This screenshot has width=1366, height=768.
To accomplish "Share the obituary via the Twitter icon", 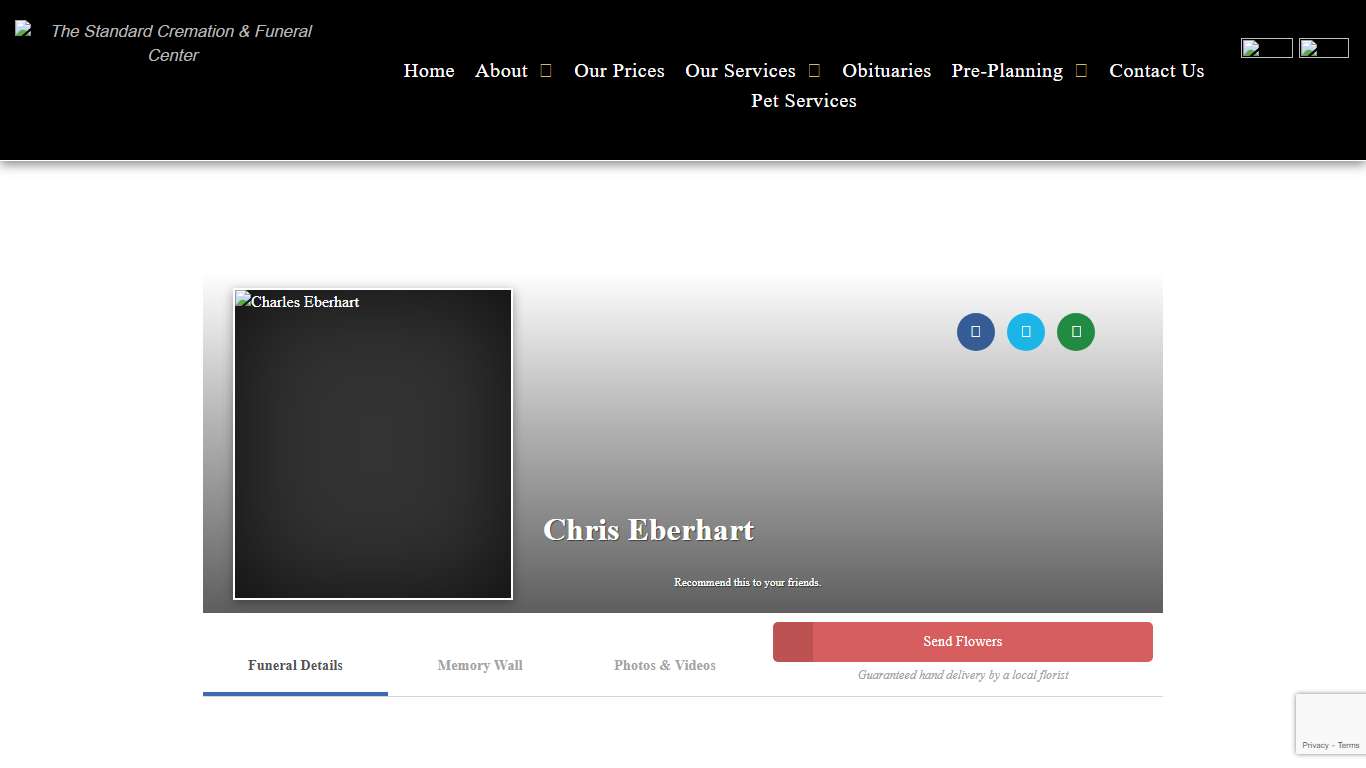I will (x=1026, y=332).
